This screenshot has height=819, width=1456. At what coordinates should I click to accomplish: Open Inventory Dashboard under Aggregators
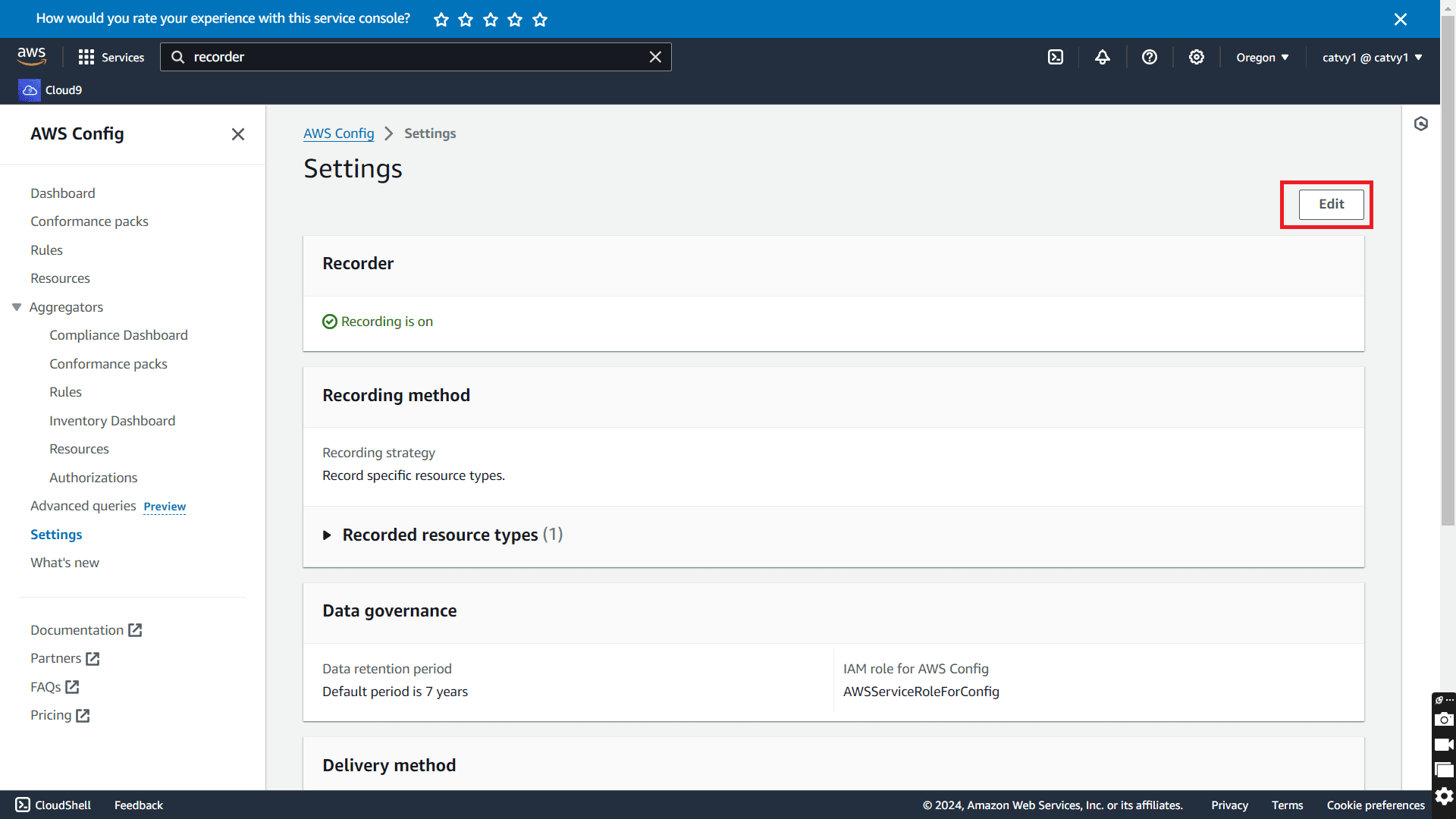pyautogui.click(x=112, y=421)
